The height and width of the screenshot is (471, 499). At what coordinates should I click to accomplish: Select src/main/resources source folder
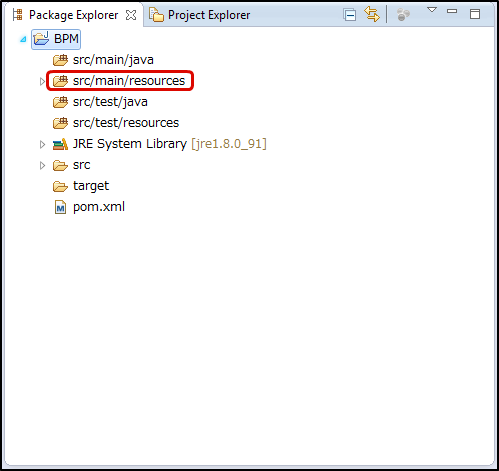point(129,81)
